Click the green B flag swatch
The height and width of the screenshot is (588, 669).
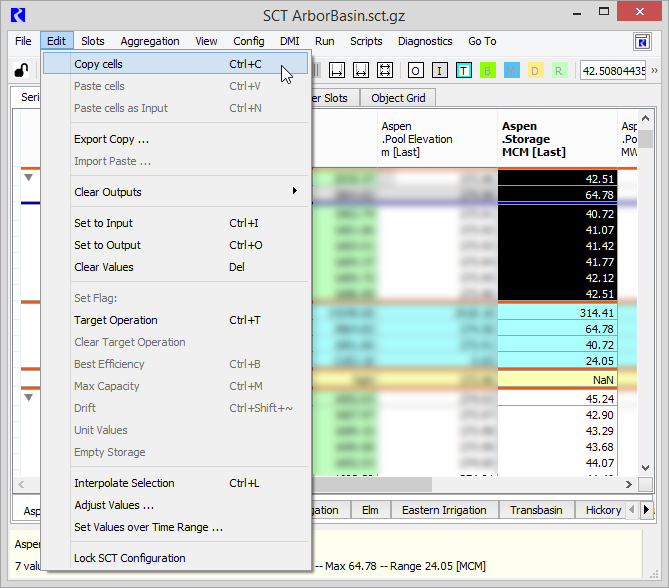pos(487,71)
